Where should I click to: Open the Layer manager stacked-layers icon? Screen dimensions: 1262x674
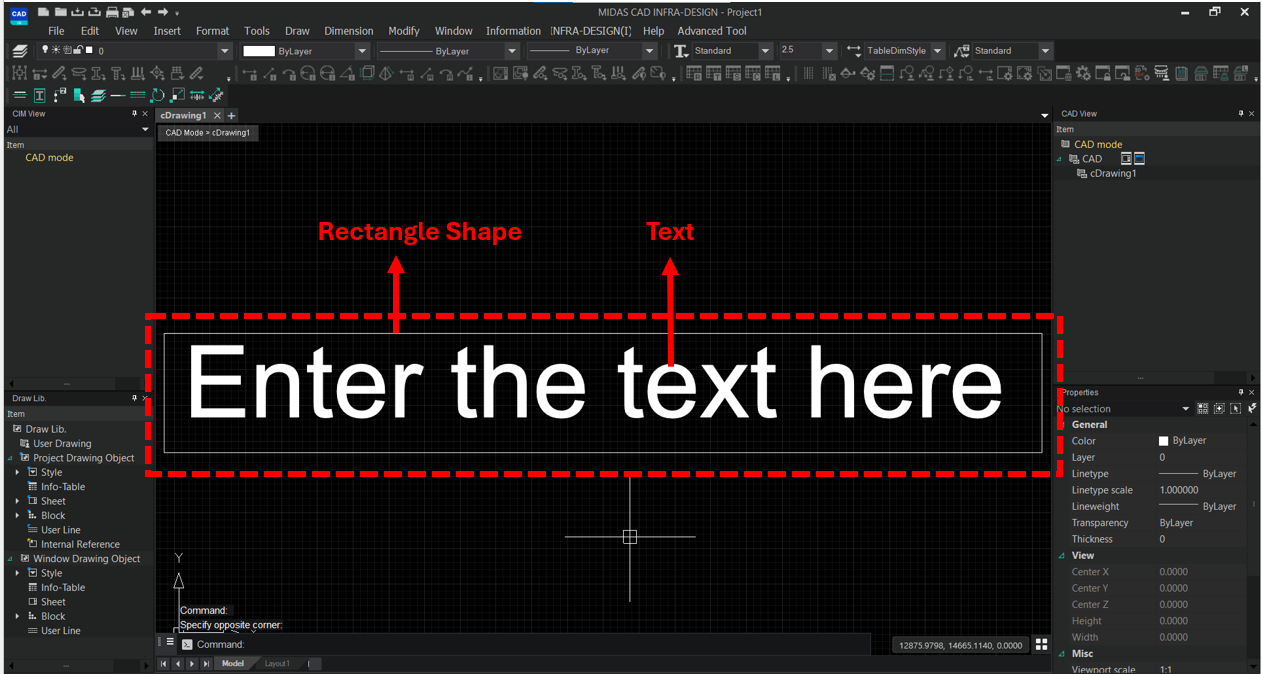[x=19, y=50]
